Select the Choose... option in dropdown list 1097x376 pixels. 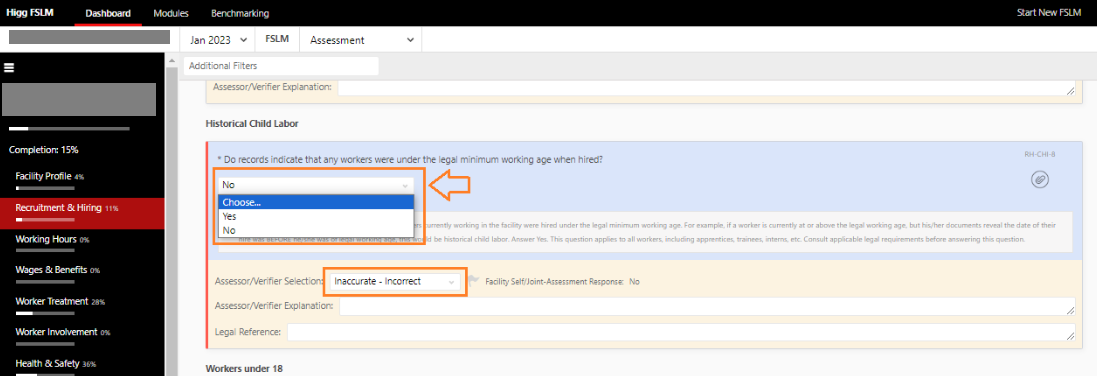pos(316,202)
